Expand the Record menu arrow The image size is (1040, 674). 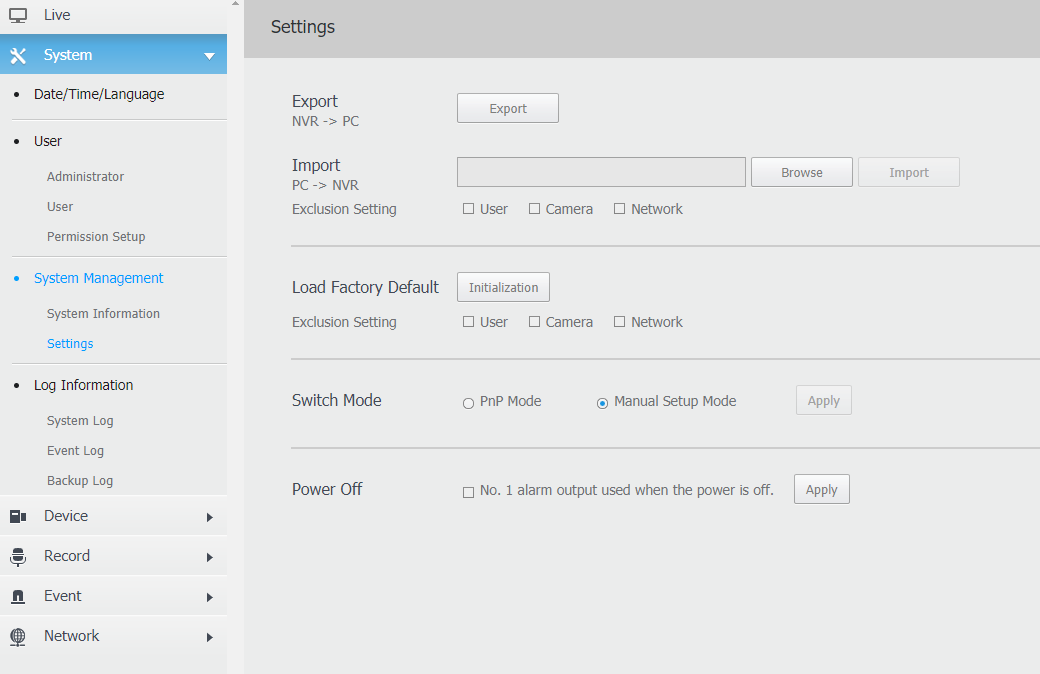click(x=210, y=557)
